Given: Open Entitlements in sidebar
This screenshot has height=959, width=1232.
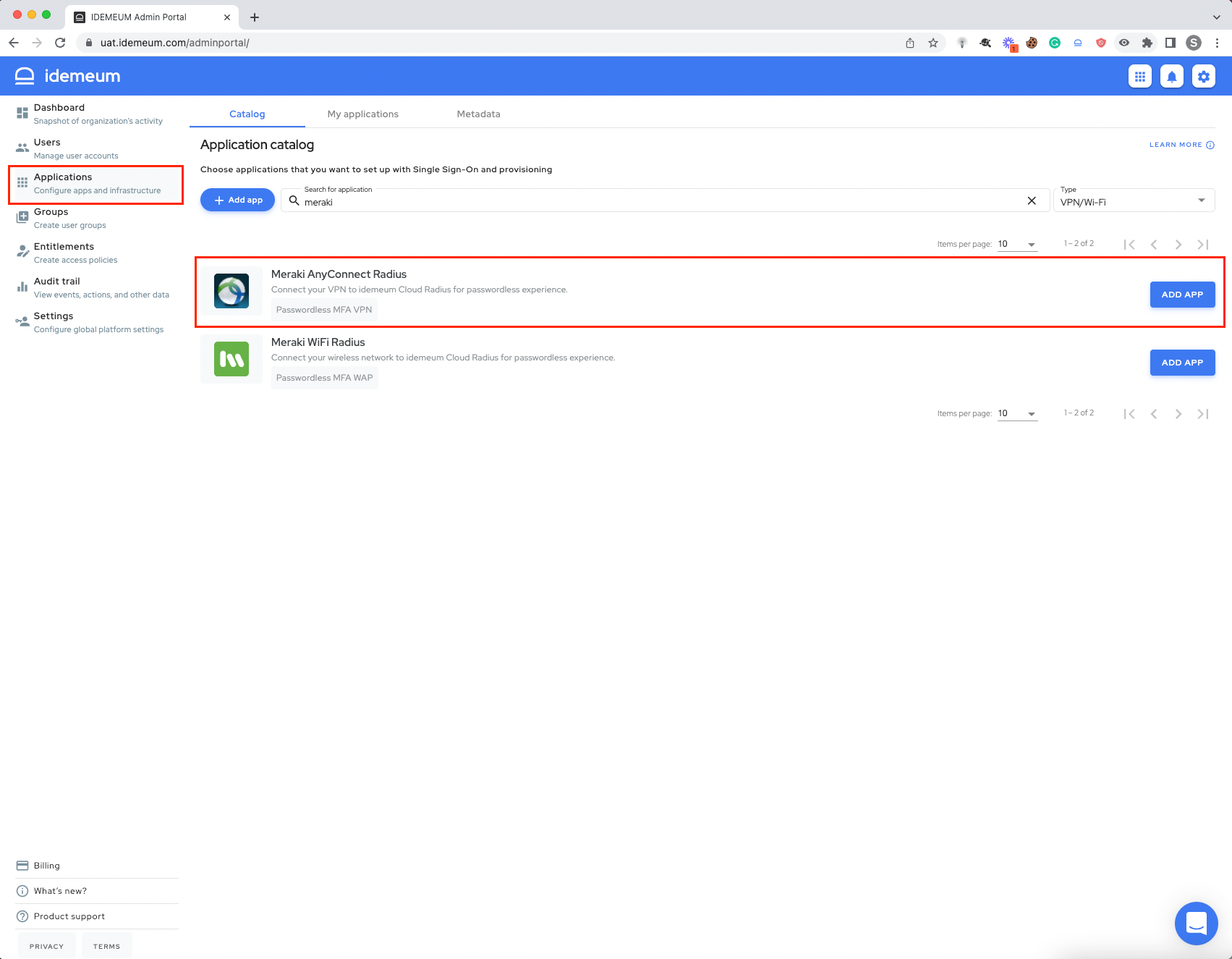Looking at the screenshot, I should pyautogui.click(x=95, y=253).
